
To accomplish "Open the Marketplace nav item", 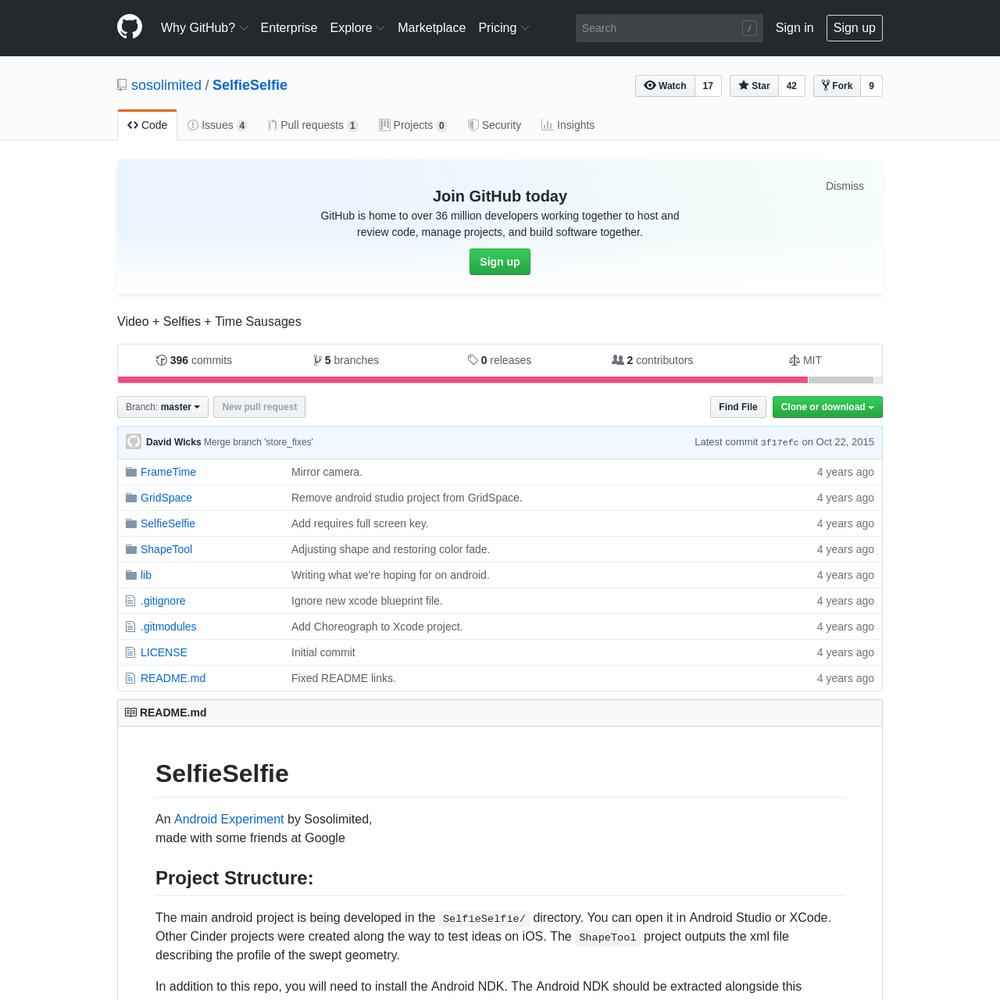I will click(432, 27).
